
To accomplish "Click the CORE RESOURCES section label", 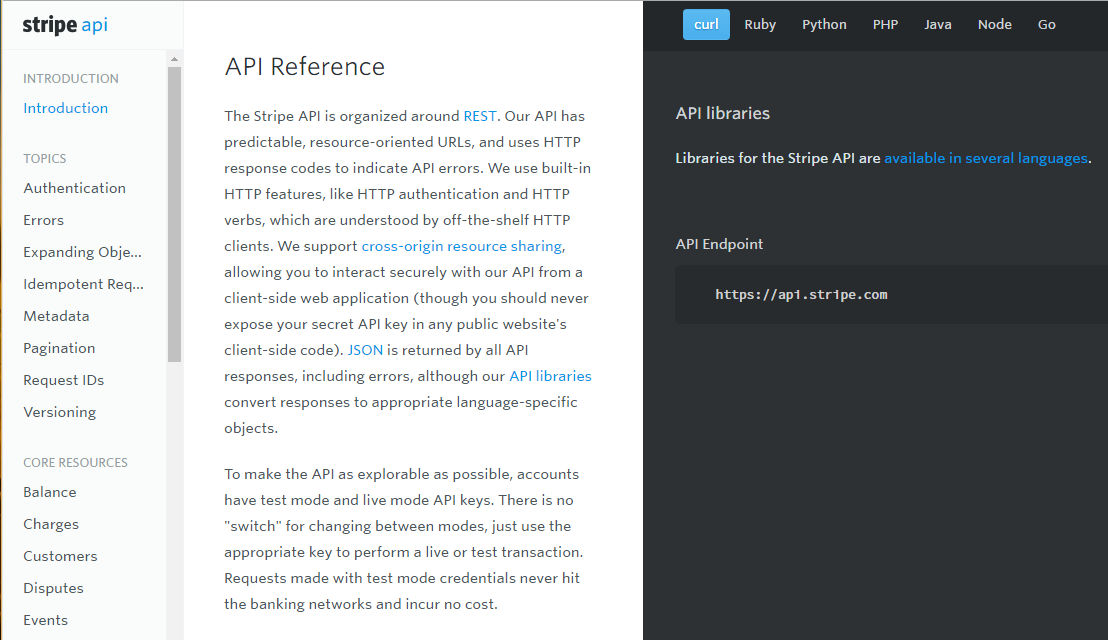I will pos(75,463).
